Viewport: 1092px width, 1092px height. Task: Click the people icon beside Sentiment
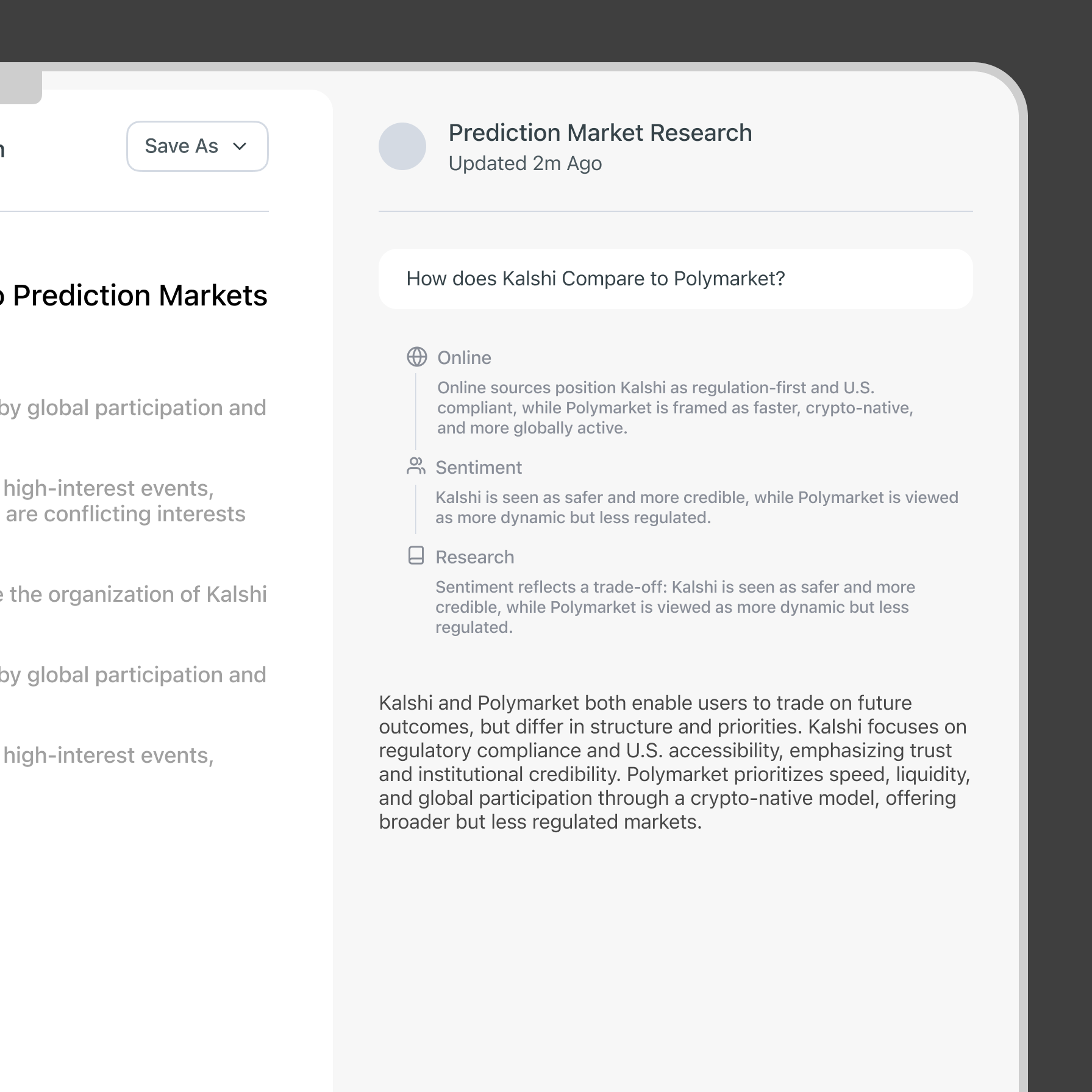(416, 466)
